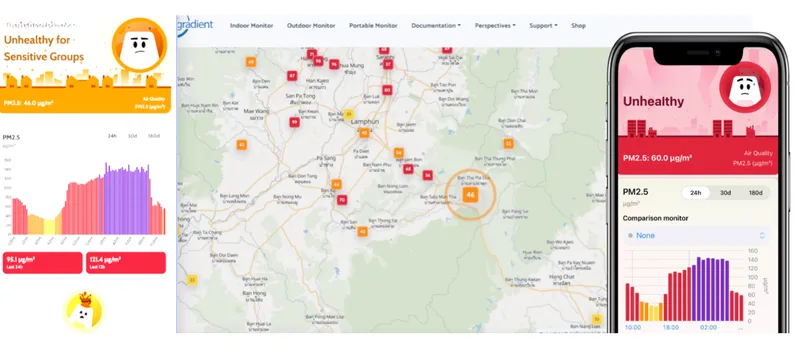Open the Portable Monitor page

[373, 25]
